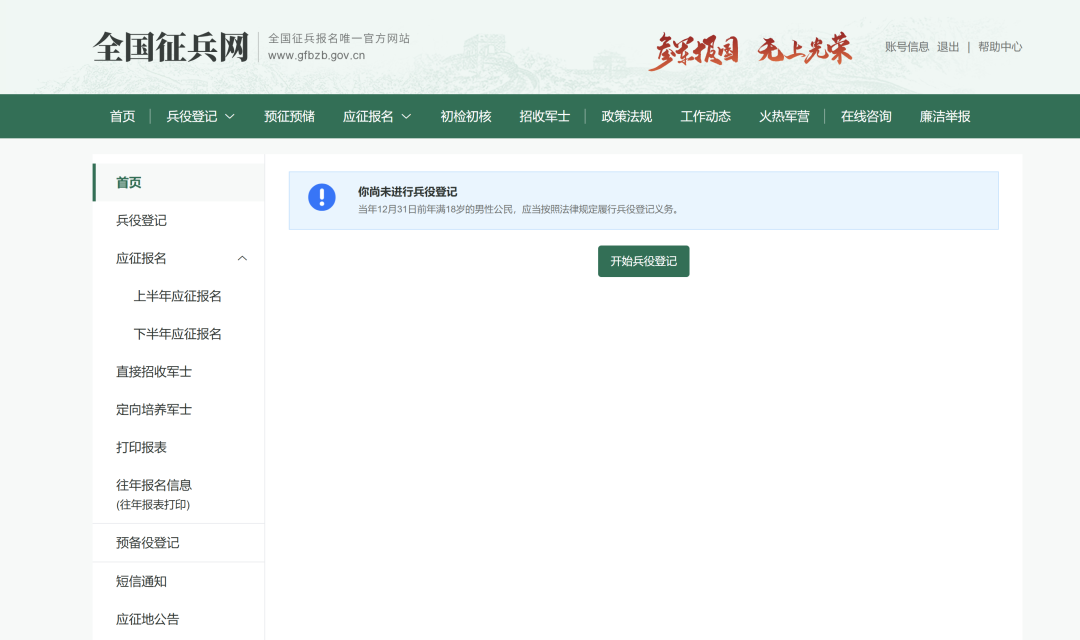The image size is (1080, 640).
Task: Open the 应征报名 dropdown in top navigation
Action: tap(377, 116)
